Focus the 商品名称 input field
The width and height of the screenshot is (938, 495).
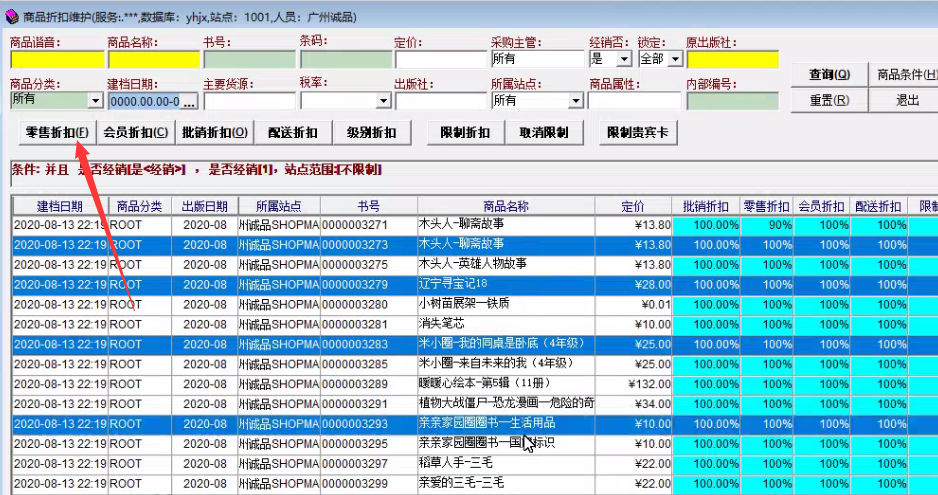(154, 60)
